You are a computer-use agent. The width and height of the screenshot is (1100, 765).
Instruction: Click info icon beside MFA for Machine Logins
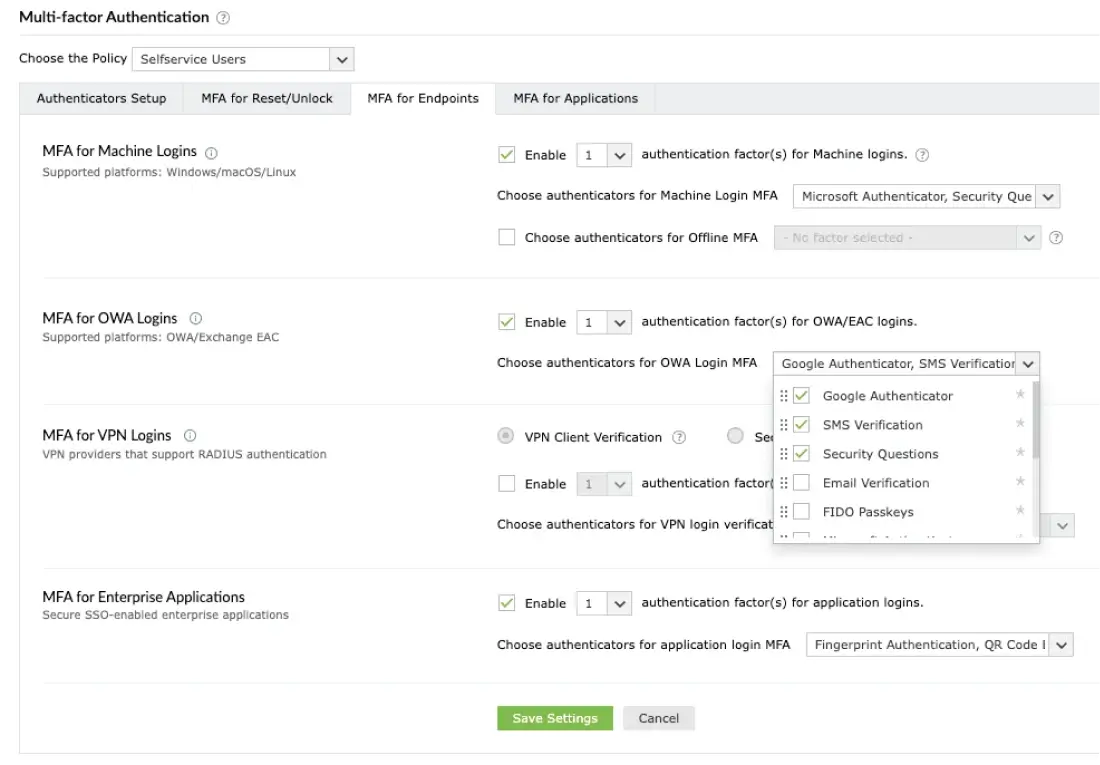(x=211, y=153)
